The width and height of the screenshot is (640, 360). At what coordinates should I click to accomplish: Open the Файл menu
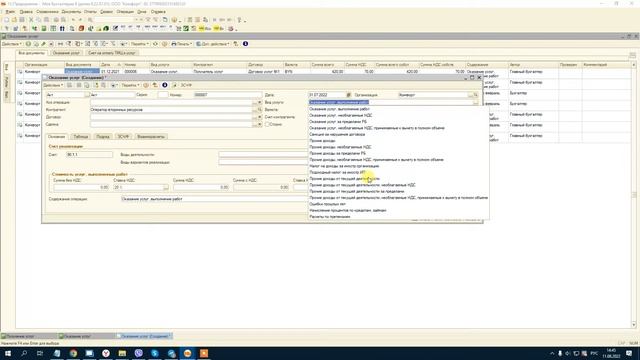pos(10,12)
